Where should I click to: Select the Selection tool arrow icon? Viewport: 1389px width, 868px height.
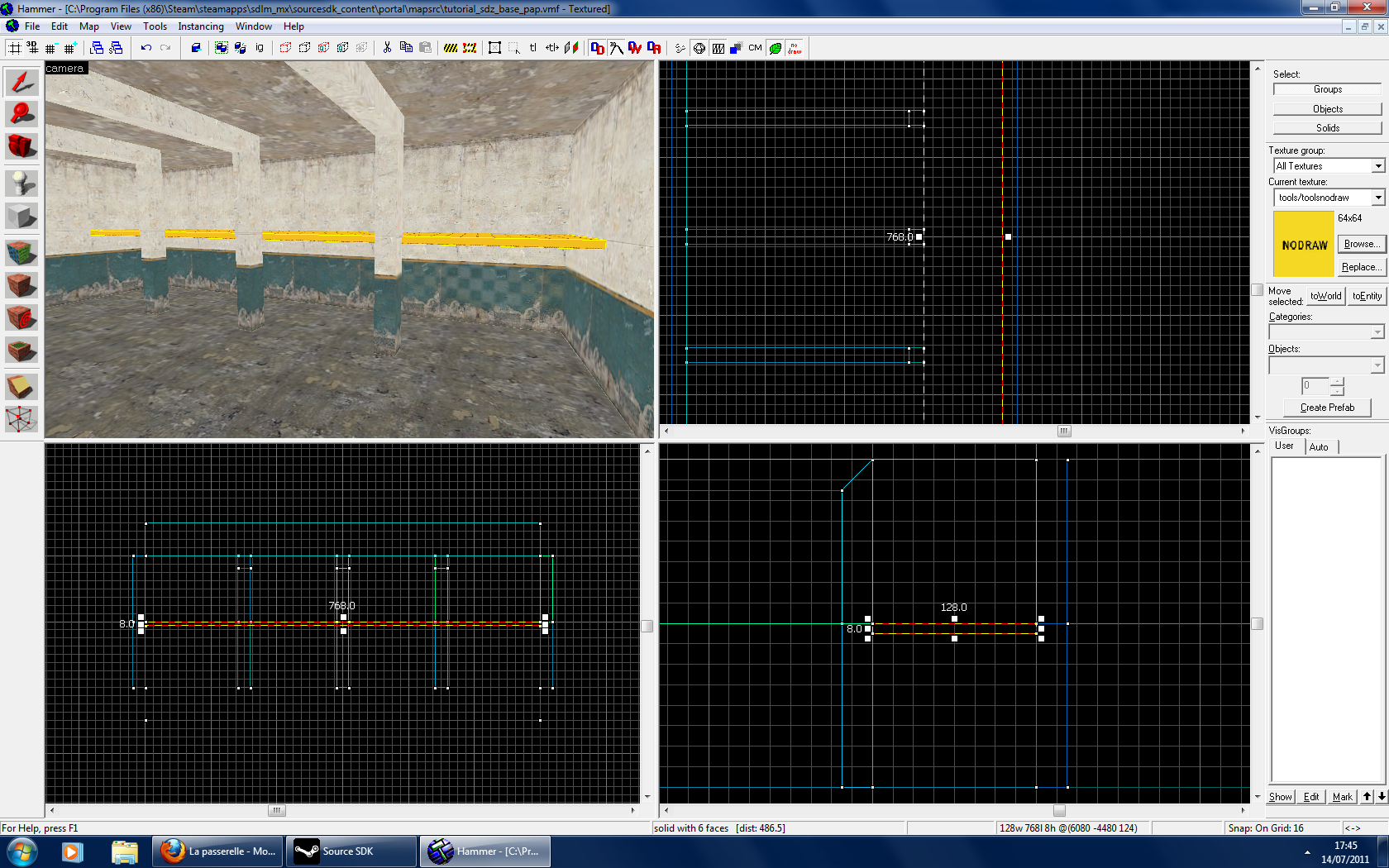pyautogui.click(x=21, y=83)
